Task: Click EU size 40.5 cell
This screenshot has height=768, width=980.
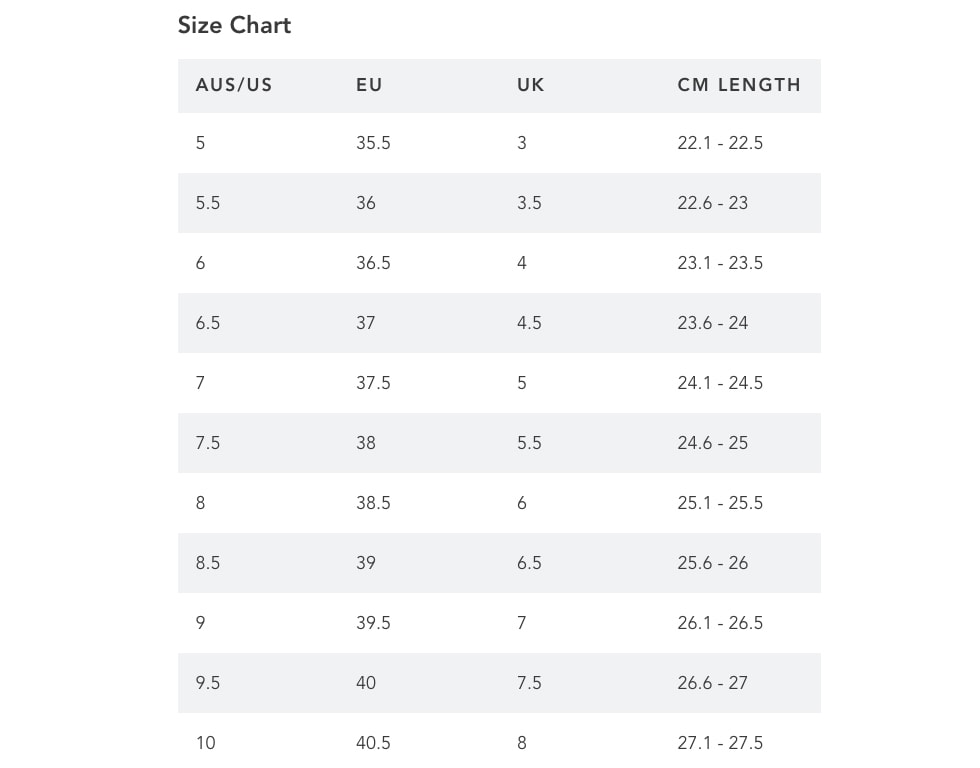Action: (x=373, y=743)
